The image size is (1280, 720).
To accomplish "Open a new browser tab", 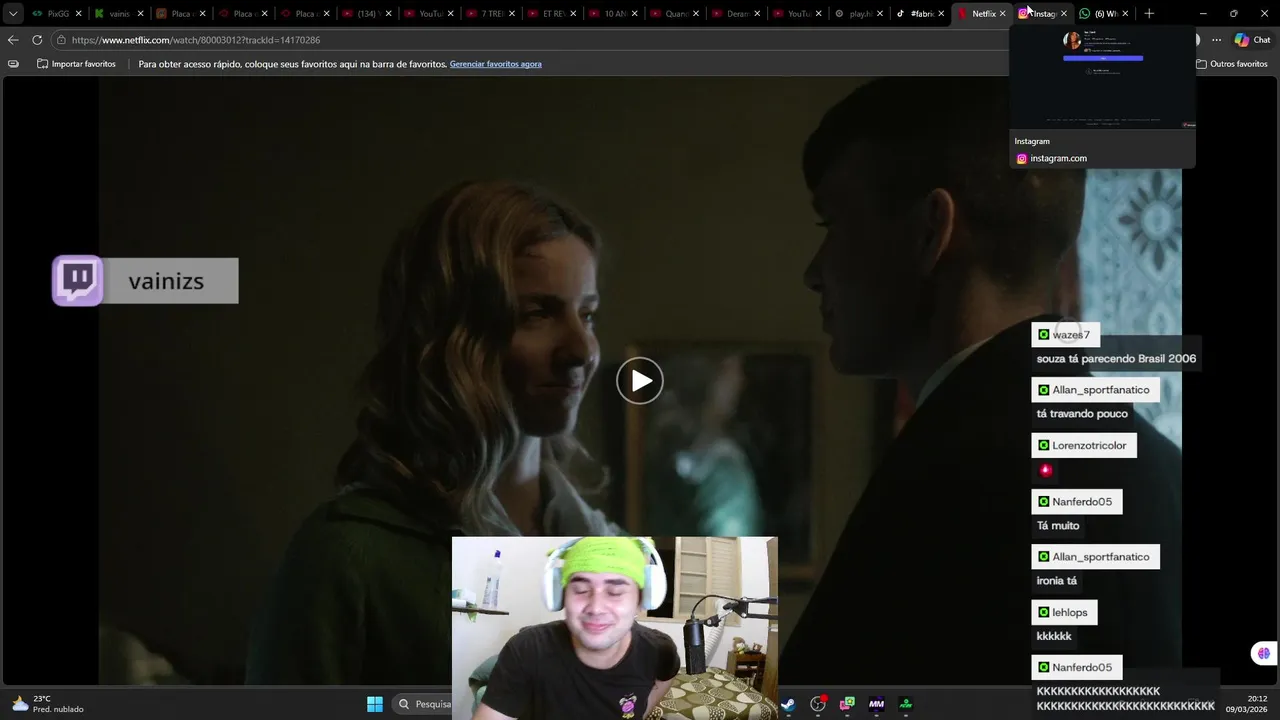I will (x=1149, y=14).
